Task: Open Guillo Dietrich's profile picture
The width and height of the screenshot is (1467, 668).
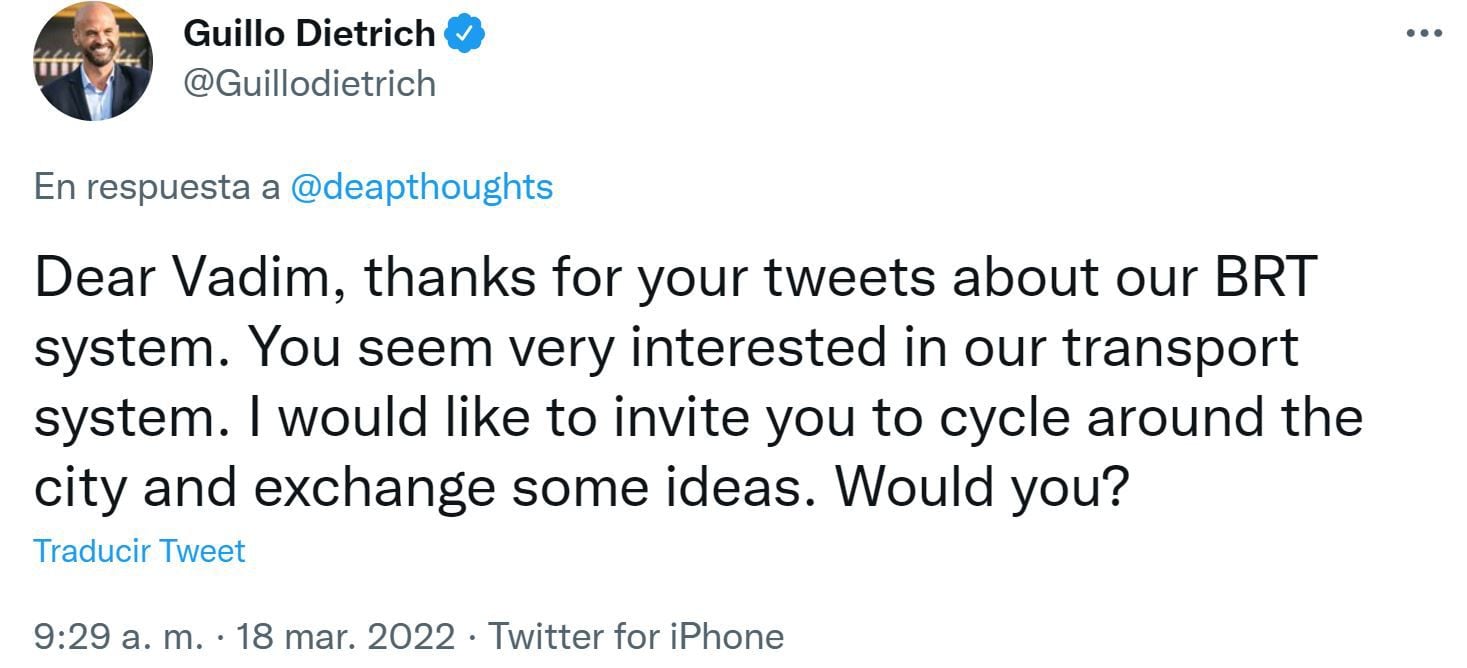Action: pos(93,62)
